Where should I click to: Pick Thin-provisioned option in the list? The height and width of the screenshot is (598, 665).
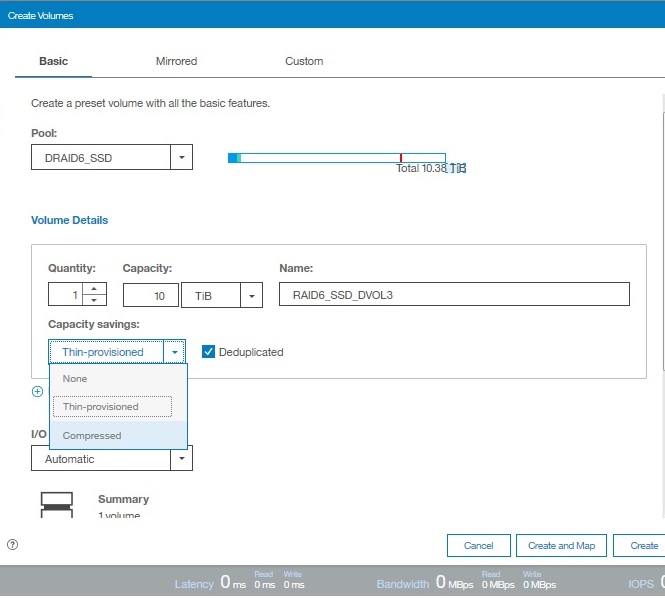101,407
